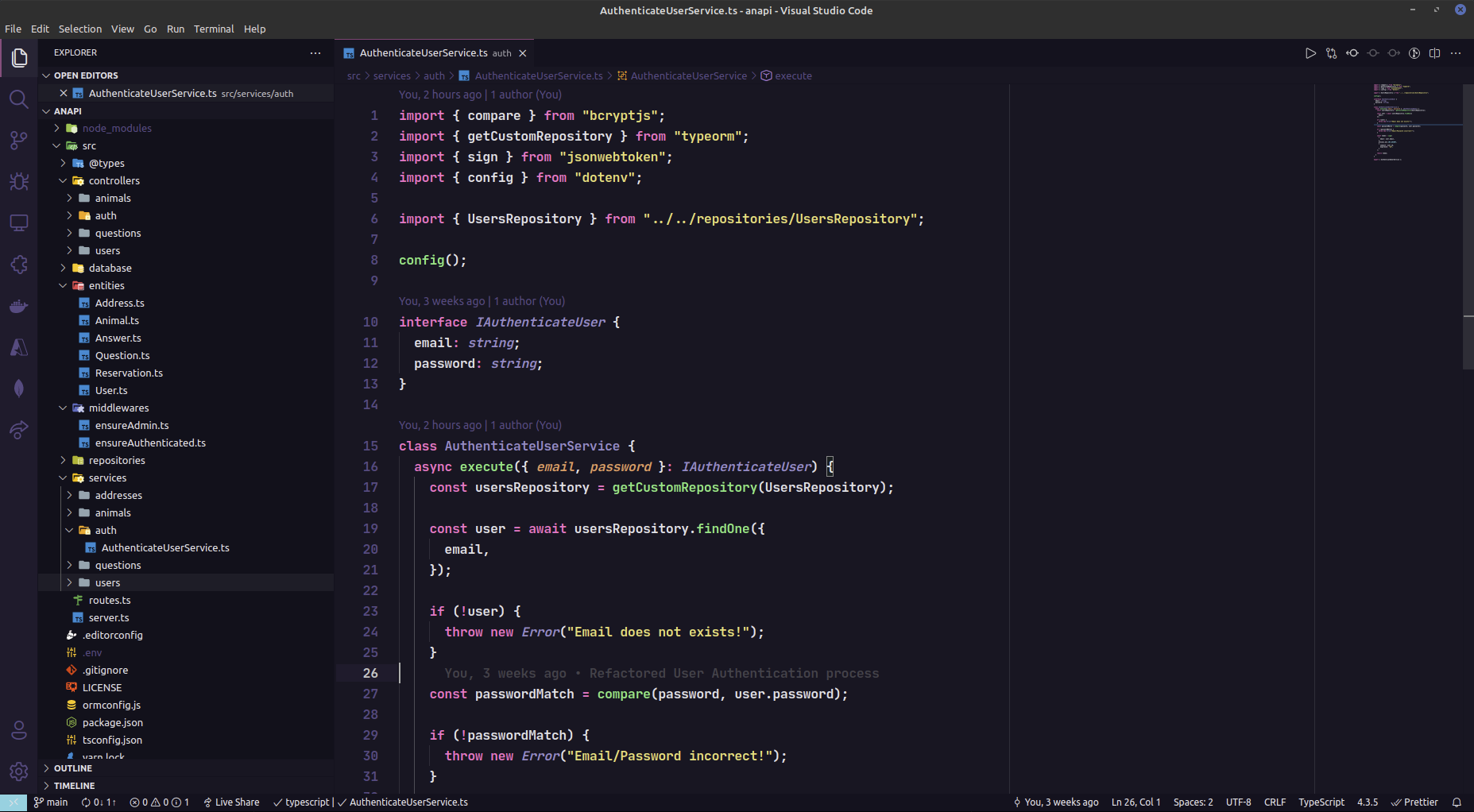The image size is (1474, 812).
Task: Expand the repositories folder
Action: (186, 460)
